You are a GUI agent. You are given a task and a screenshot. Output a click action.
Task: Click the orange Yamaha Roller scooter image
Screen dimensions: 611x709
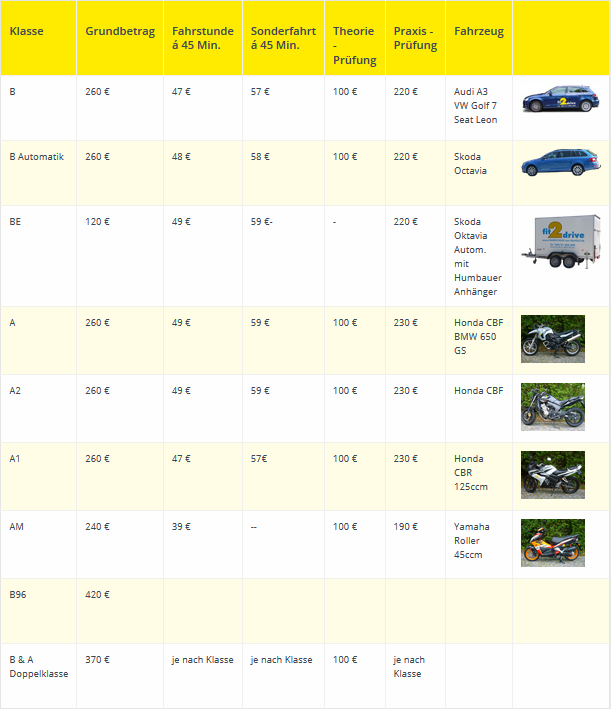tap(553, 542)
